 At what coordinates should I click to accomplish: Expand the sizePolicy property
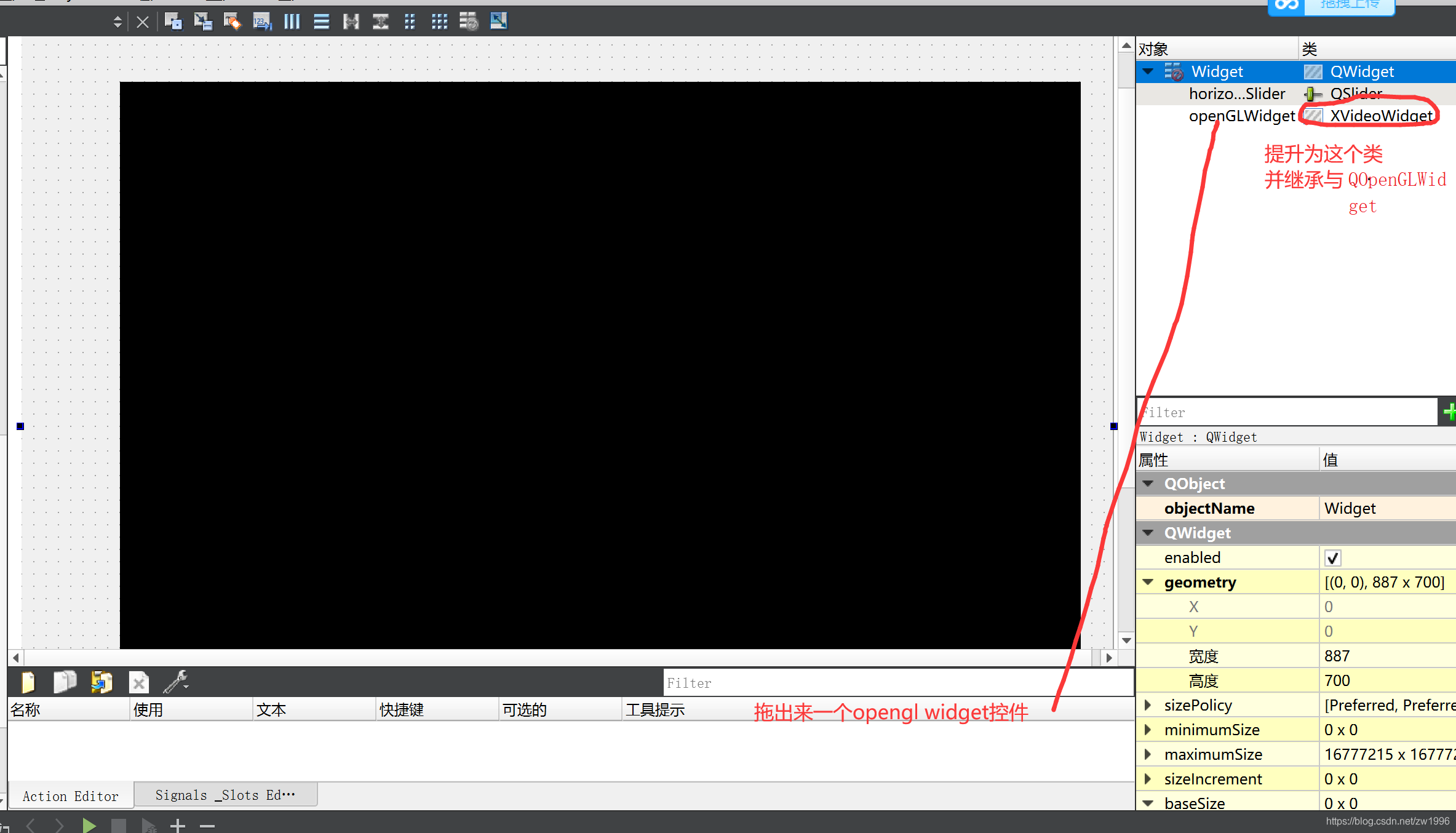1148,705
